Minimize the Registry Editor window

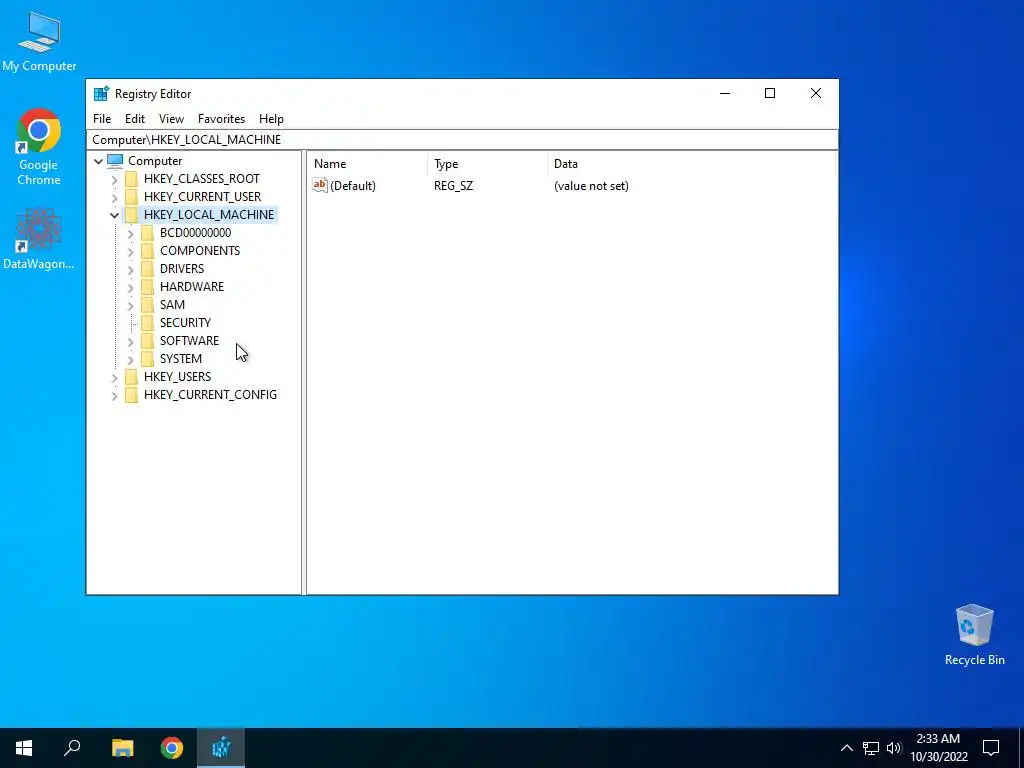[x=725, y=93]
